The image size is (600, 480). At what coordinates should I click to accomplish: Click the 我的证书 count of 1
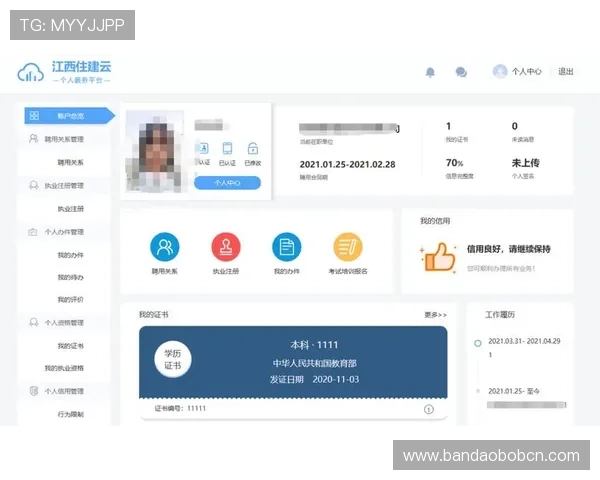click(x=448, y=126)
